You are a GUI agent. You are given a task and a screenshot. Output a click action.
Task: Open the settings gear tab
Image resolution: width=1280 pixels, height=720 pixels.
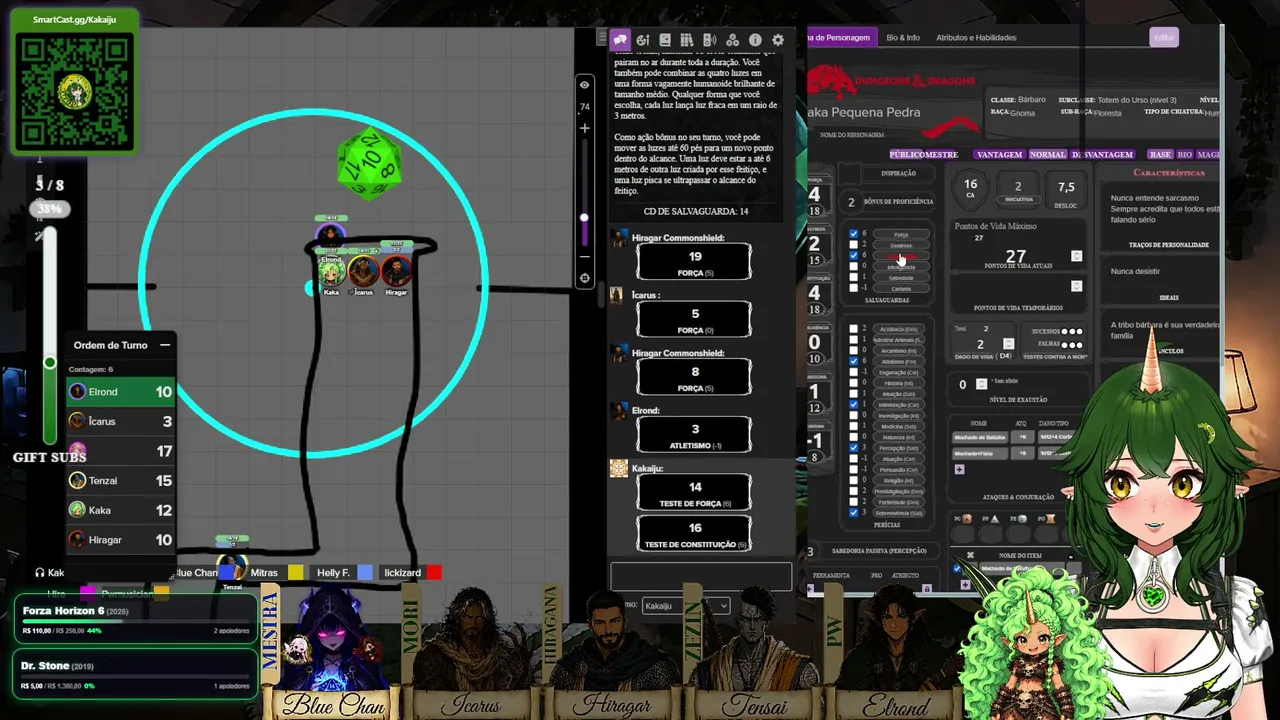778,40
